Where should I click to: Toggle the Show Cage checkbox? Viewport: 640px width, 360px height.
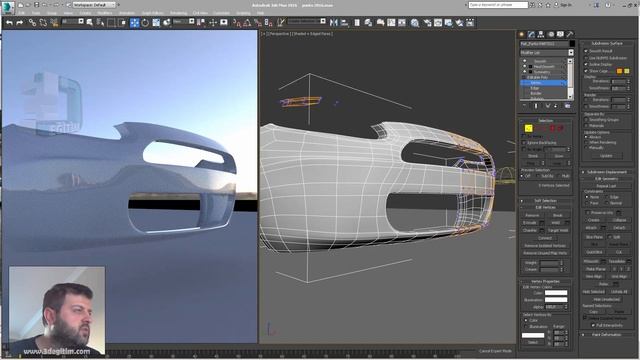pyautogui.click(x=586, y=71)
